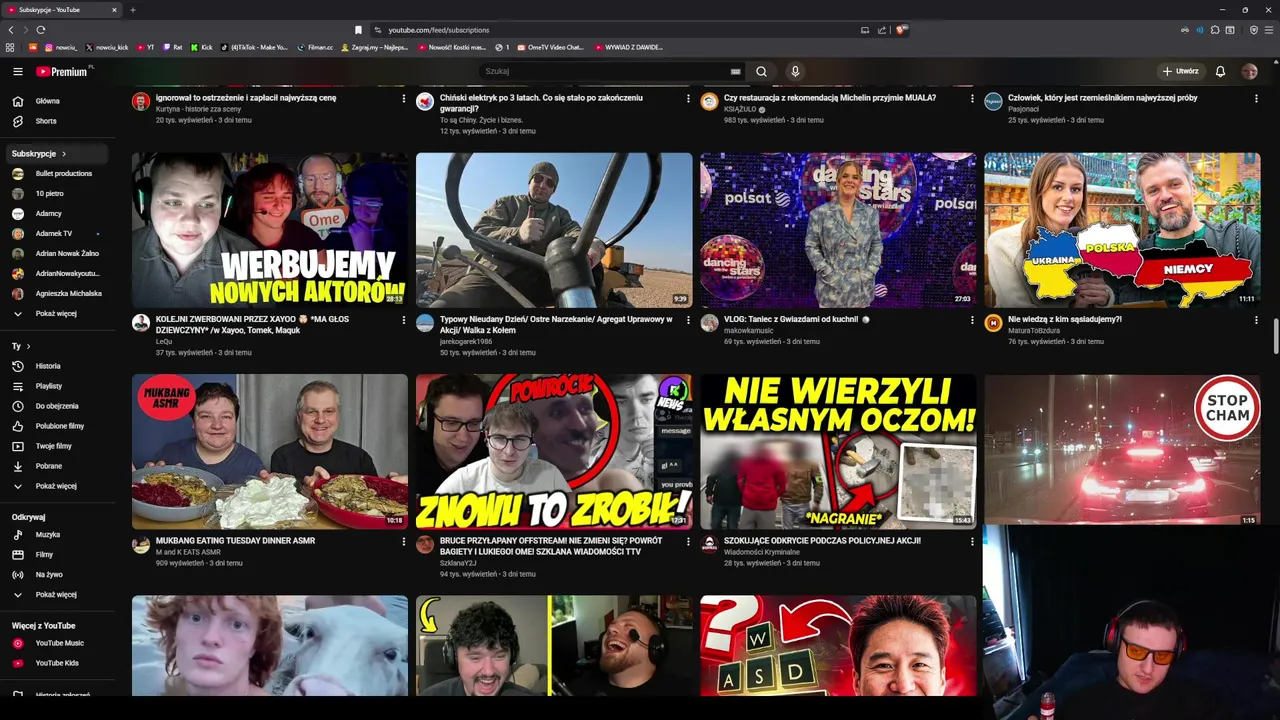
Task: Open Polubione filmy in the sidebar
Action: coord(56,426)
